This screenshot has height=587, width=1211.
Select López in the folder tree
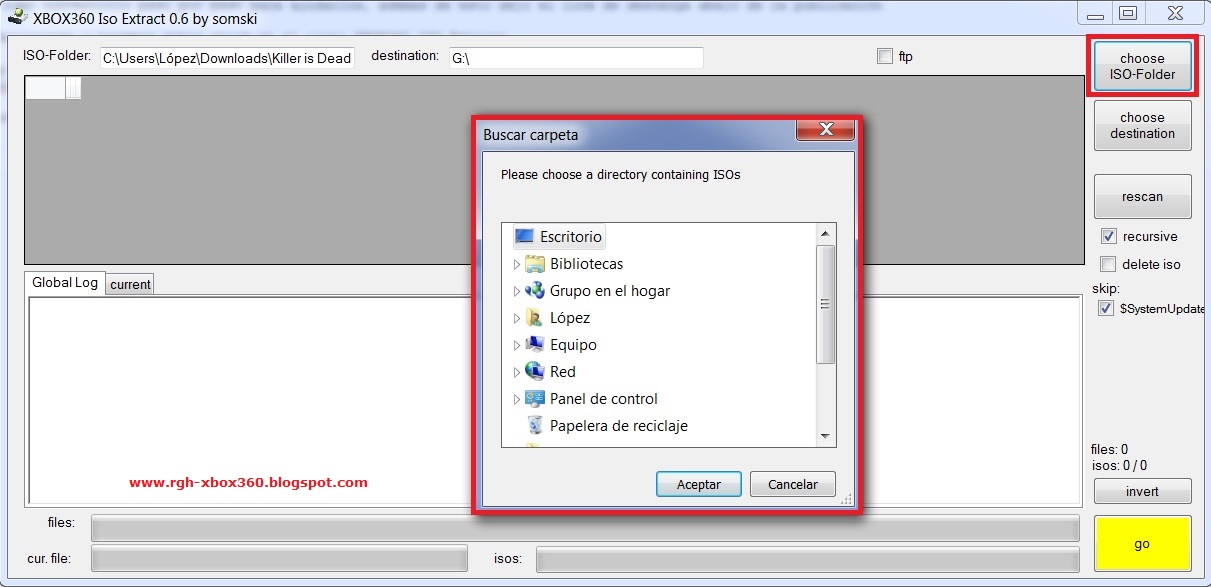pos(570,318)
